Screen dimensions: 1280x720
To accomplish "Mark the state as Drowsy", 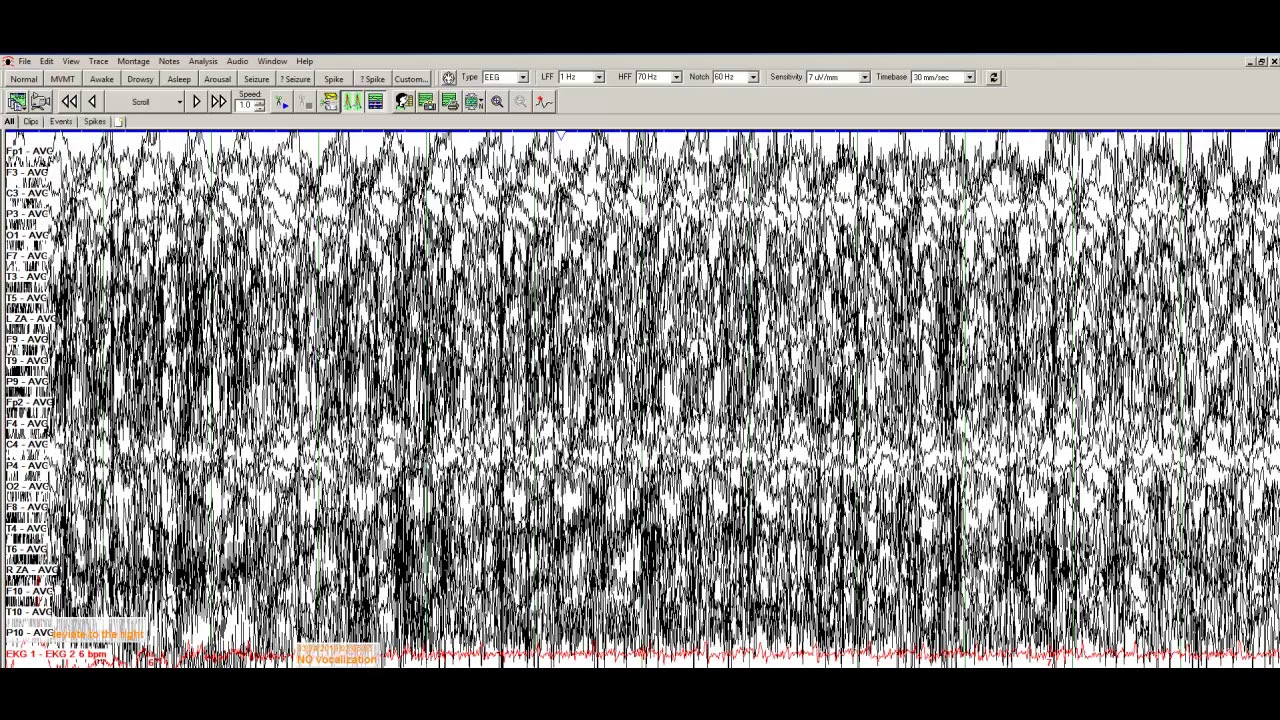I will (140, 79).
